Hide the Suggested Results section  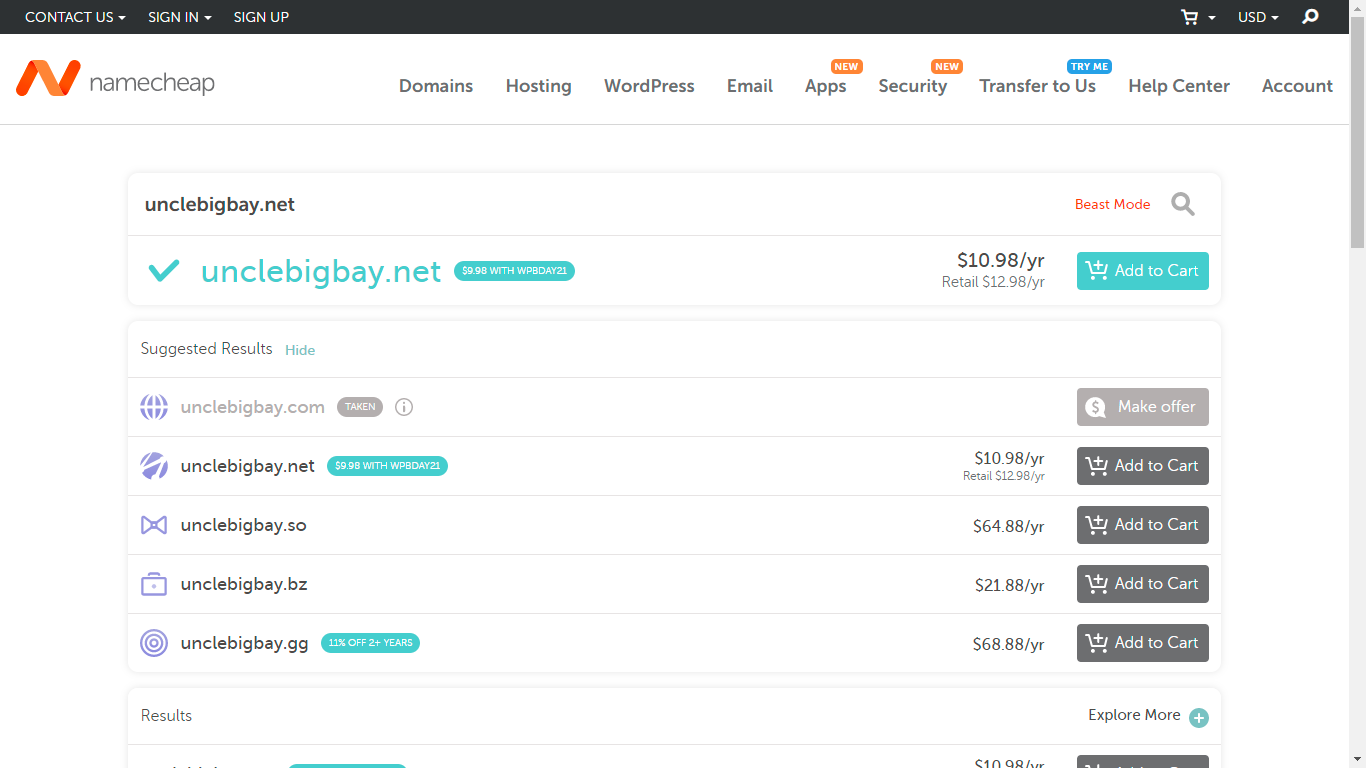pos(300,350)
